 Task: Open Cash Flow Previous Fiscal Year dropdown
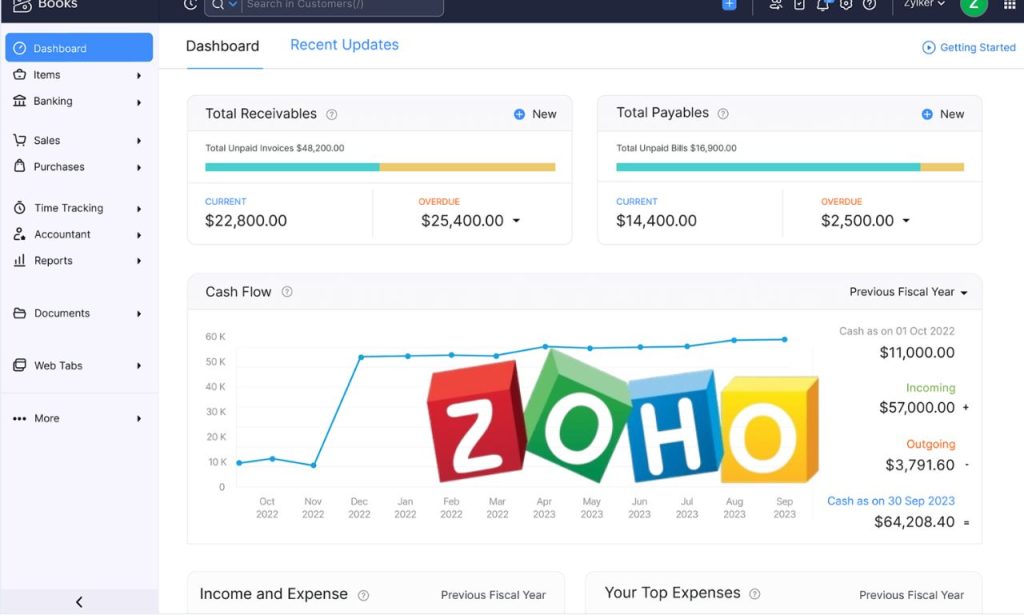point(908,292)
